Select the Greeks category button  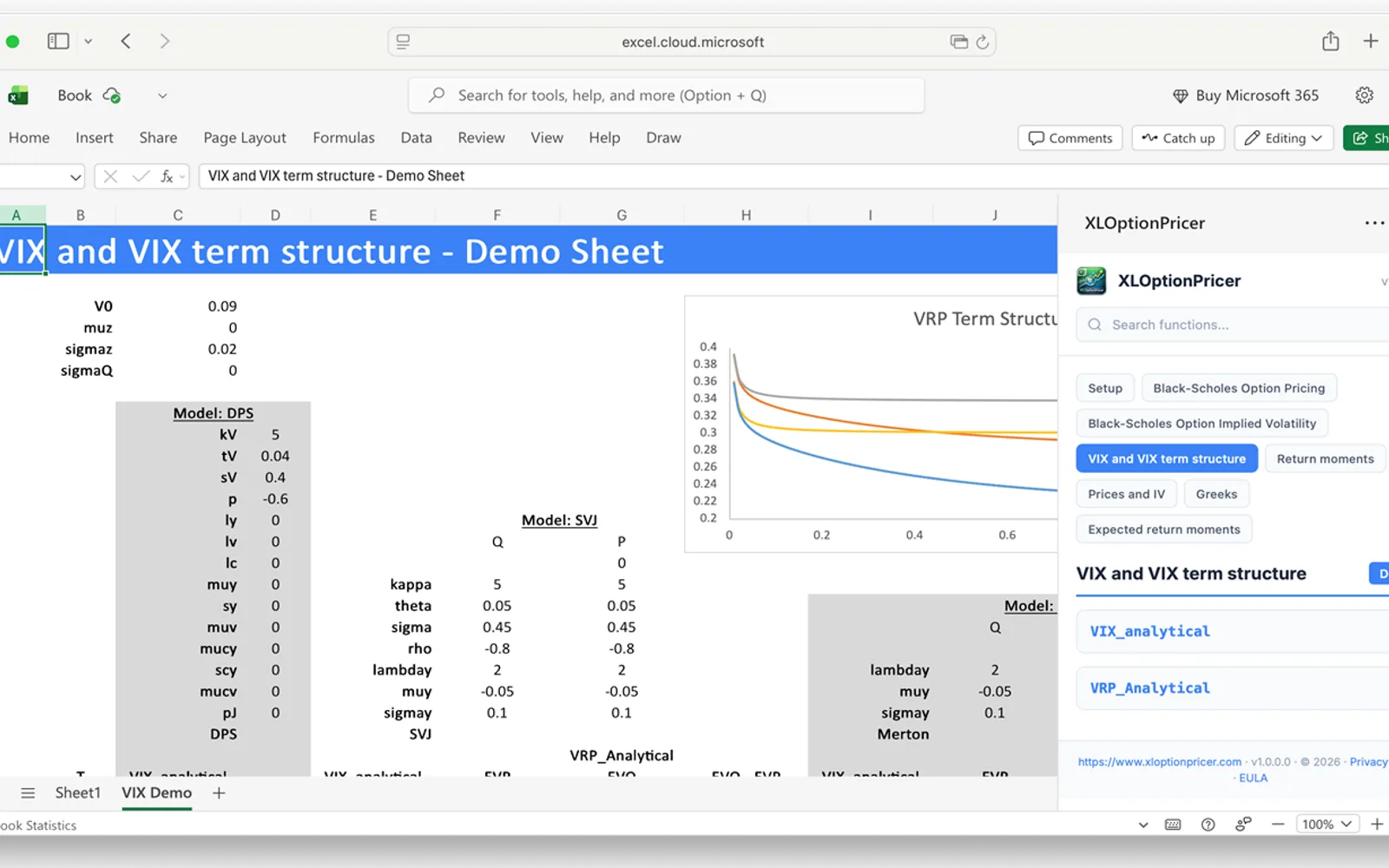pyautogui.click(x=1216, y=494)
